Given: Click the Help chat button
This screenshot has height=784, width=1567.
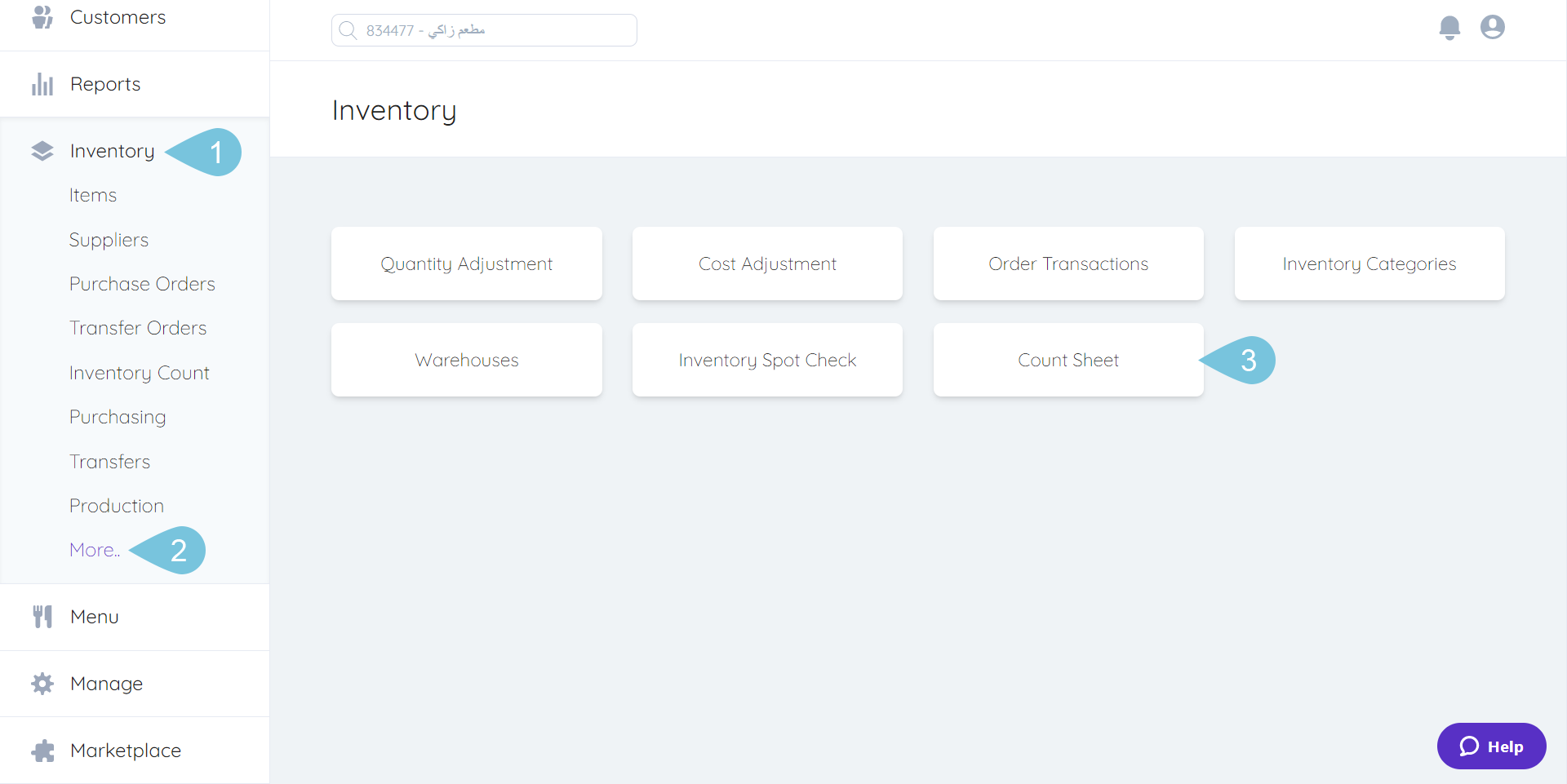Looking at the screenshot, I should [1491, 746].
